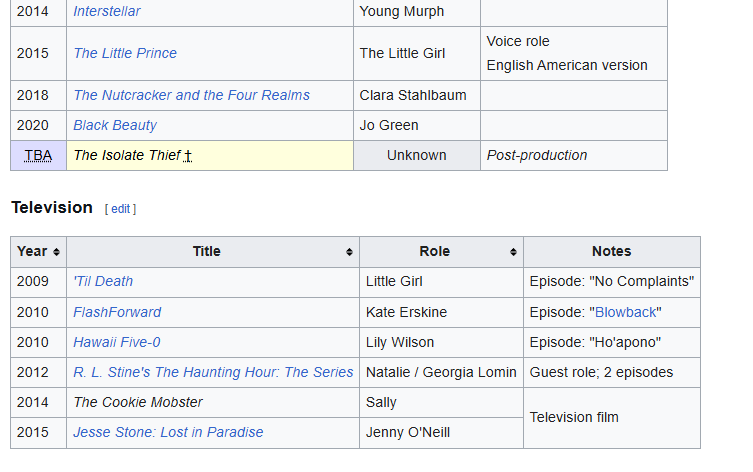
Task: Select the Lily Wilson role cell
Action: [441, 342]
